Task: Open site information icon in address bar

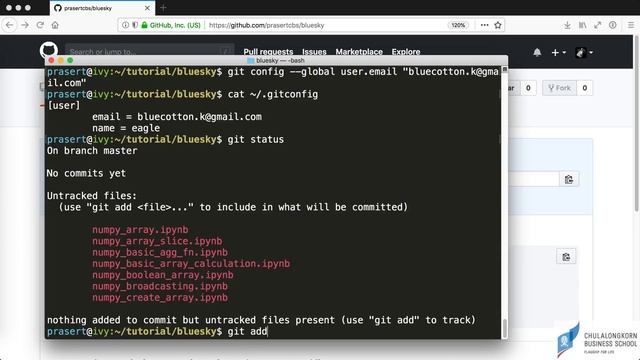Action: tap(125, 25)
